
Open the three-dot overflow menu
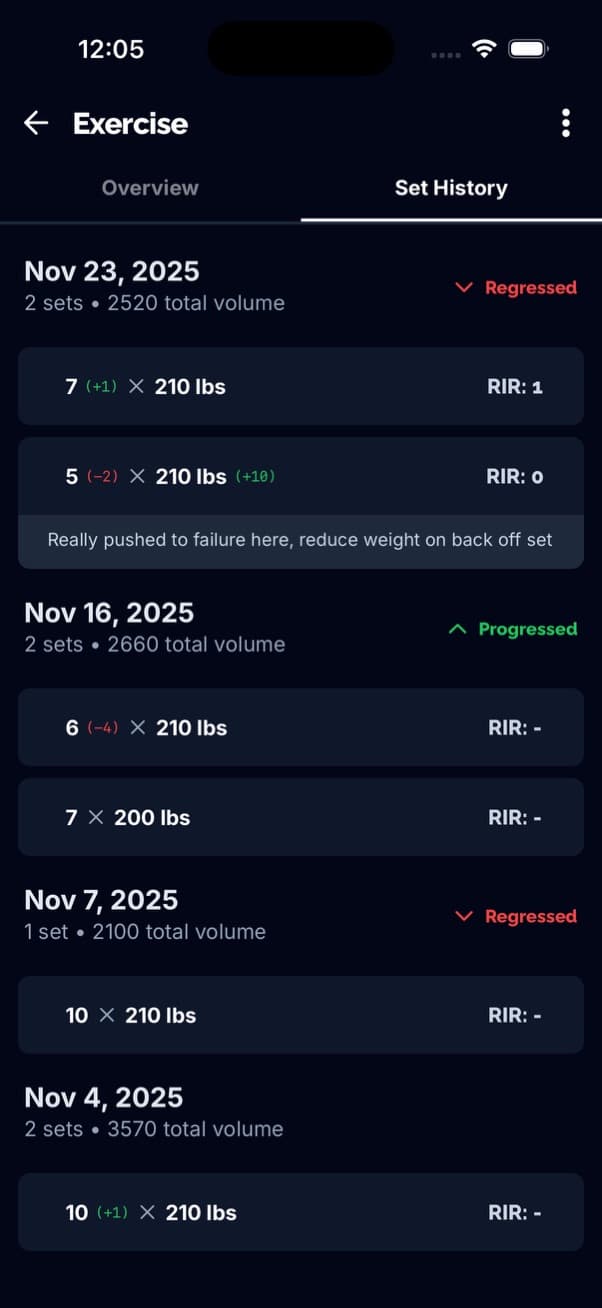pos(566,123)
